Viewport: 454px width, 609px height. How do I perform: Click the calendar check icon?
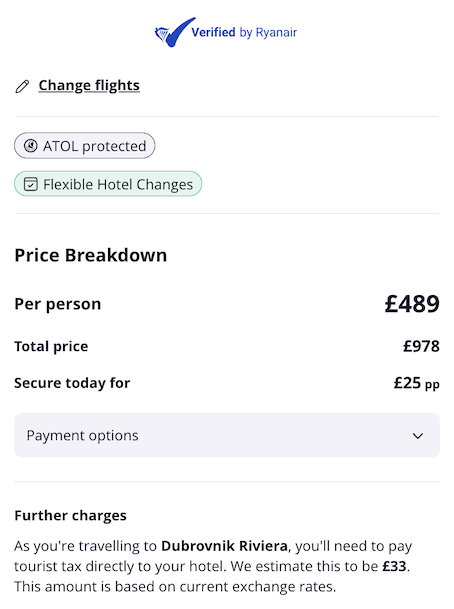tap(31, 184)
